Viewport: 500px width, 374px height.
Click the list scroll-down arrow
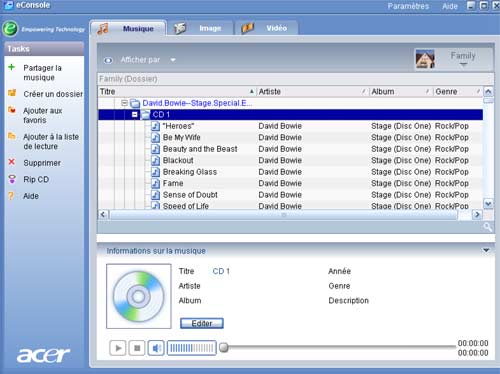488,204
